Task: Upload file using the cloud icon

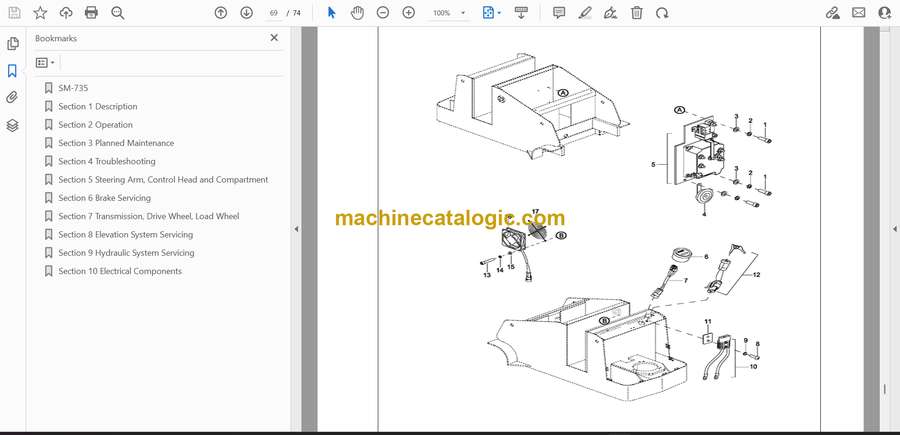Action: coord(66,13)
